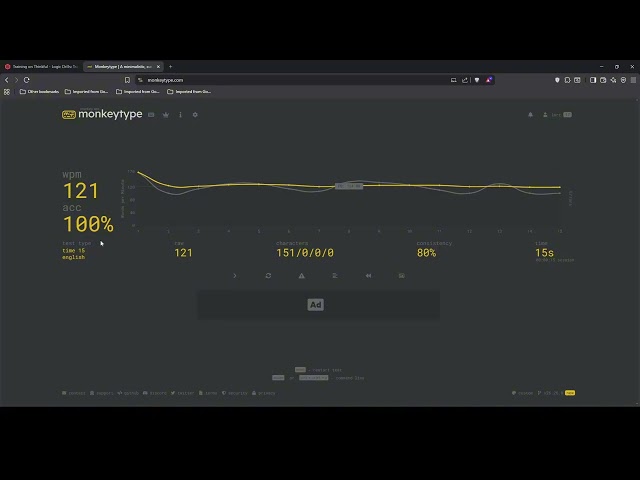Click the share page icon in address bar
This screenshot has width=640, height=480.
(x=464, y=80)
